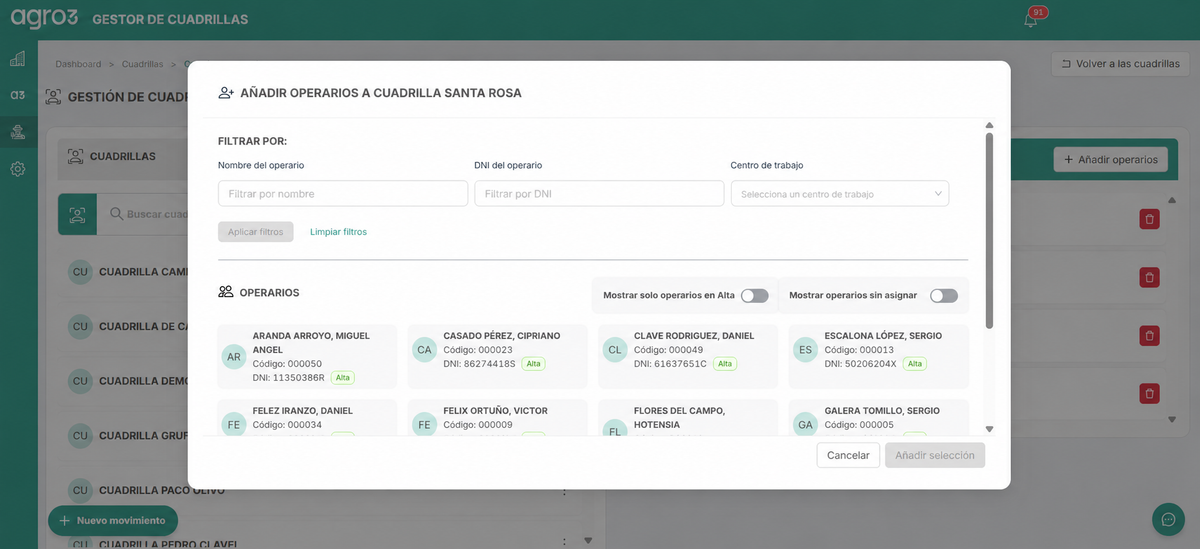The height and width of the screenshot is (549, 1200).
Task: Open the dashboard chart icon in sidebar
Action: (18, 59)
